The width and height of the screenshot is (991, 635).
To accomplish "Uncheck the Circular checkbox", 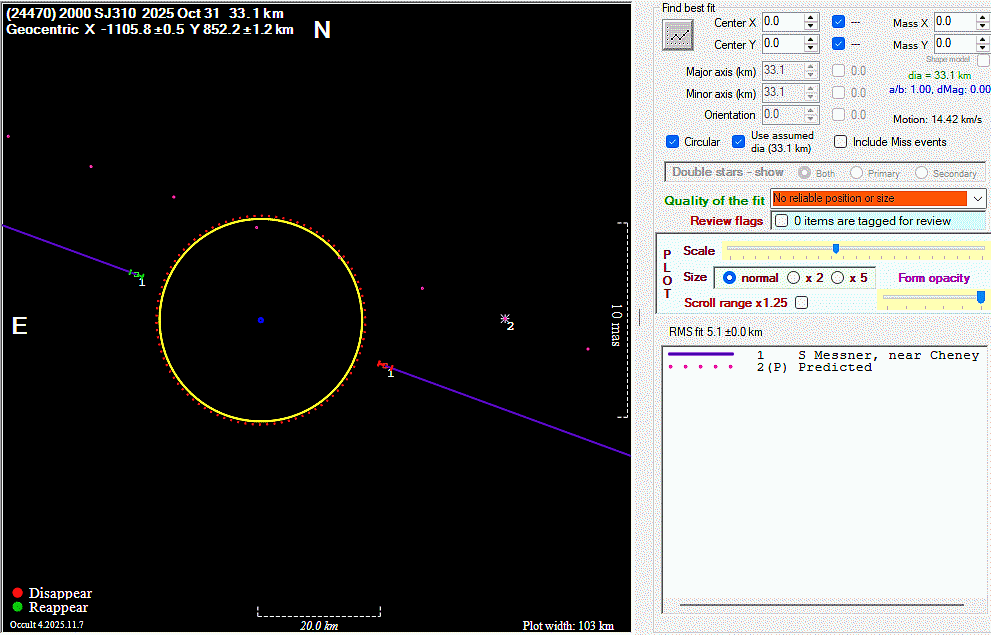I will (x=673, y=142).
